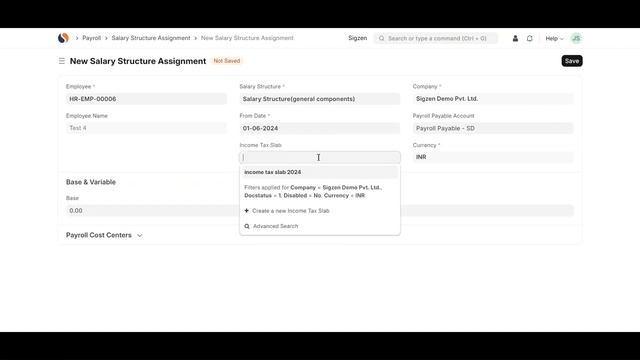The image size is (640, 360).
Task: Focus the search or type a command field
Action: click(436, 38)
